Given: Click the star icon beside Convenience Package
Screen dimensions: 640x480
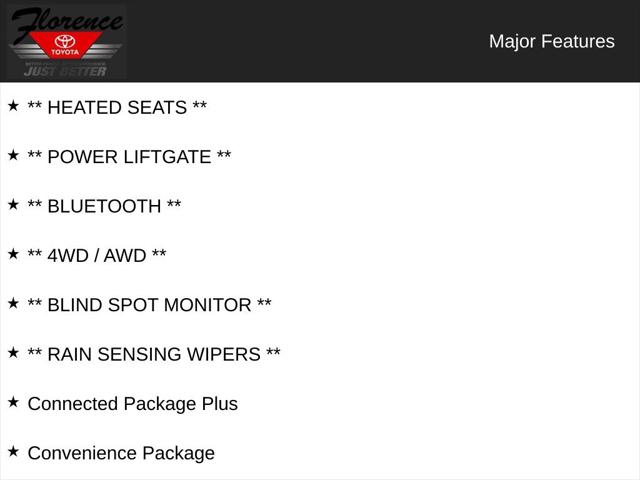Looking at the screenshot, I should [13, 452].
